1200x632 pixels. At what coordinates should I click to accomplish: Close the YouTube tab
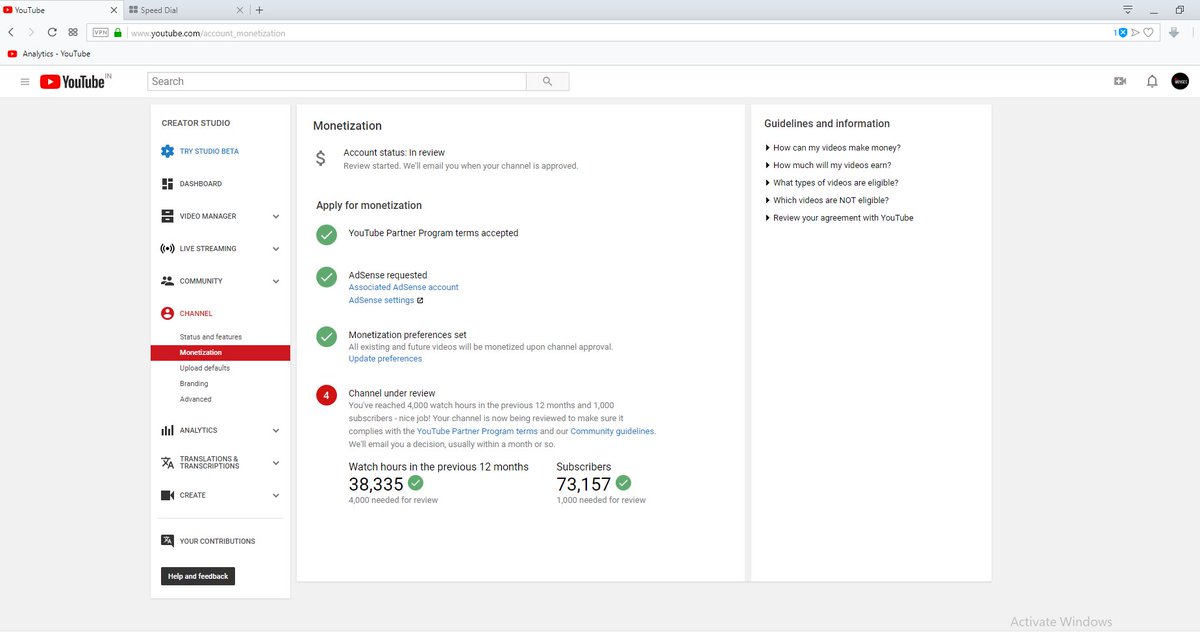(x=112, y=10)
